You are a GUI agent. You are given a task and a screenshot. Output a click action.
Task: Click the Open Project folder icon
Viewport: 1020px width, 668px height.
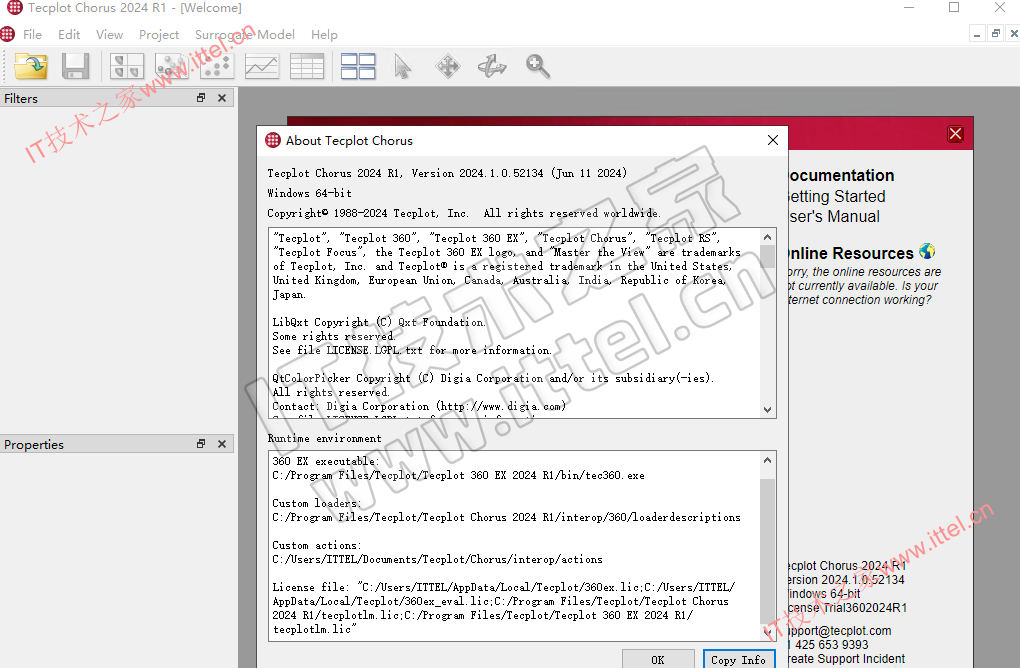point(31,66)
